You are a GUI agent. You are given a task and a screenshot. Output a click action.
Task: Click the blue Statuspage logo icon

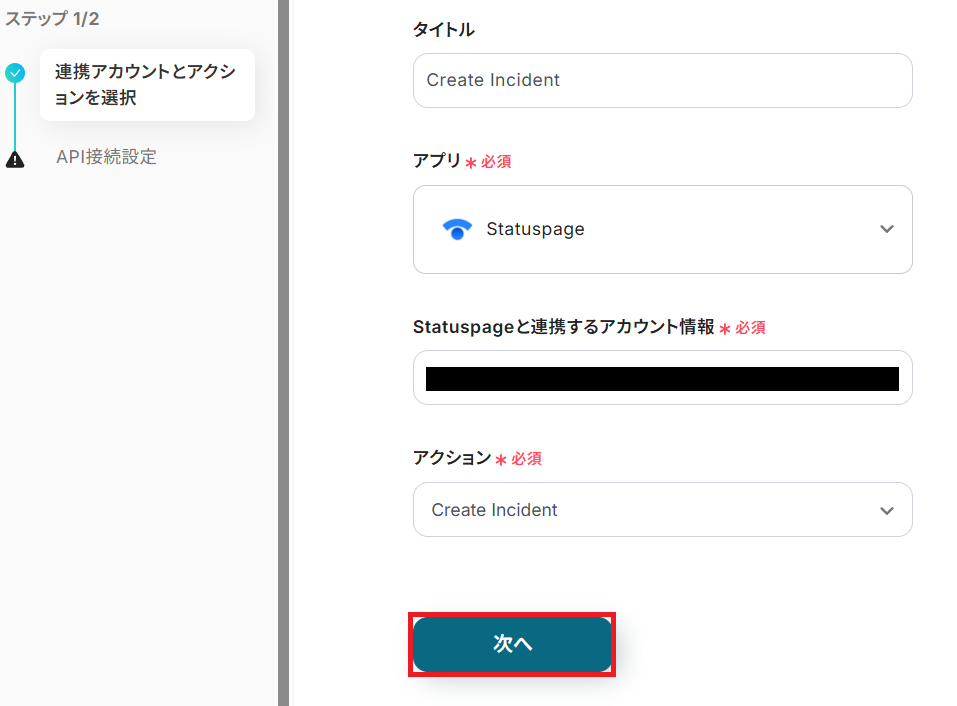457,229
